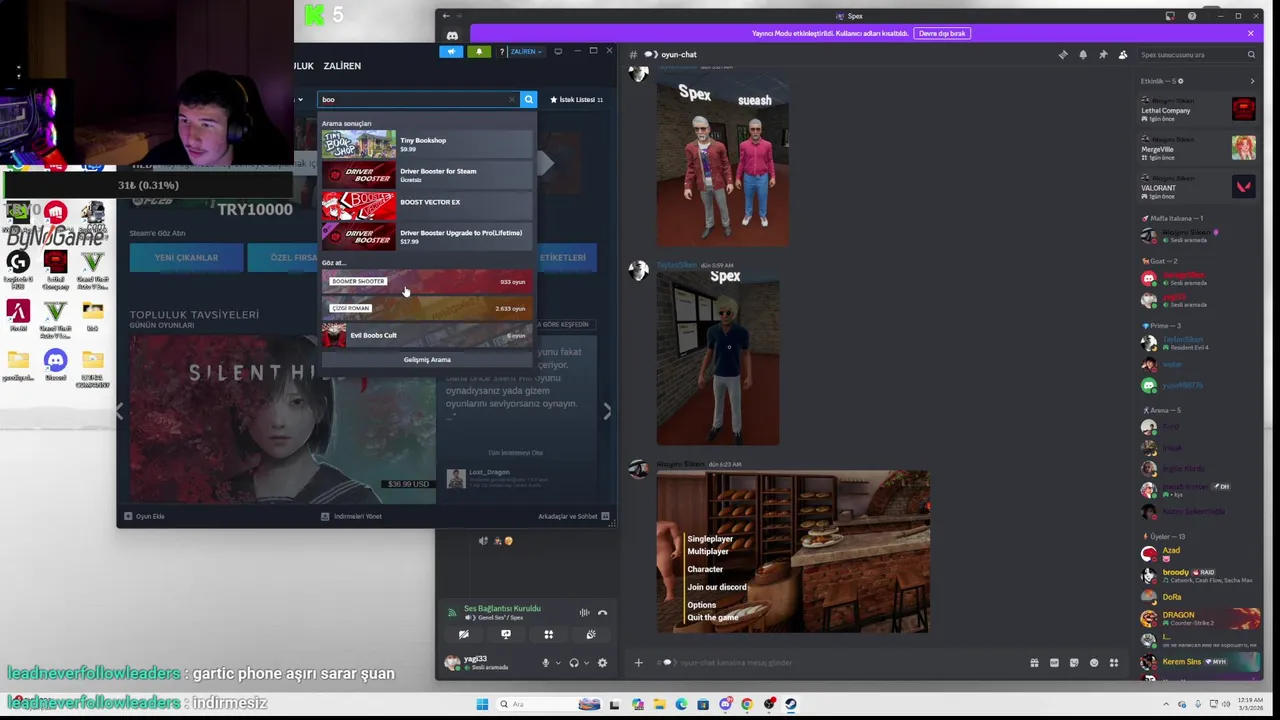Open Discord from the Windows taskbar
This screenshot has width=1280, height=720.
point(726,704)
